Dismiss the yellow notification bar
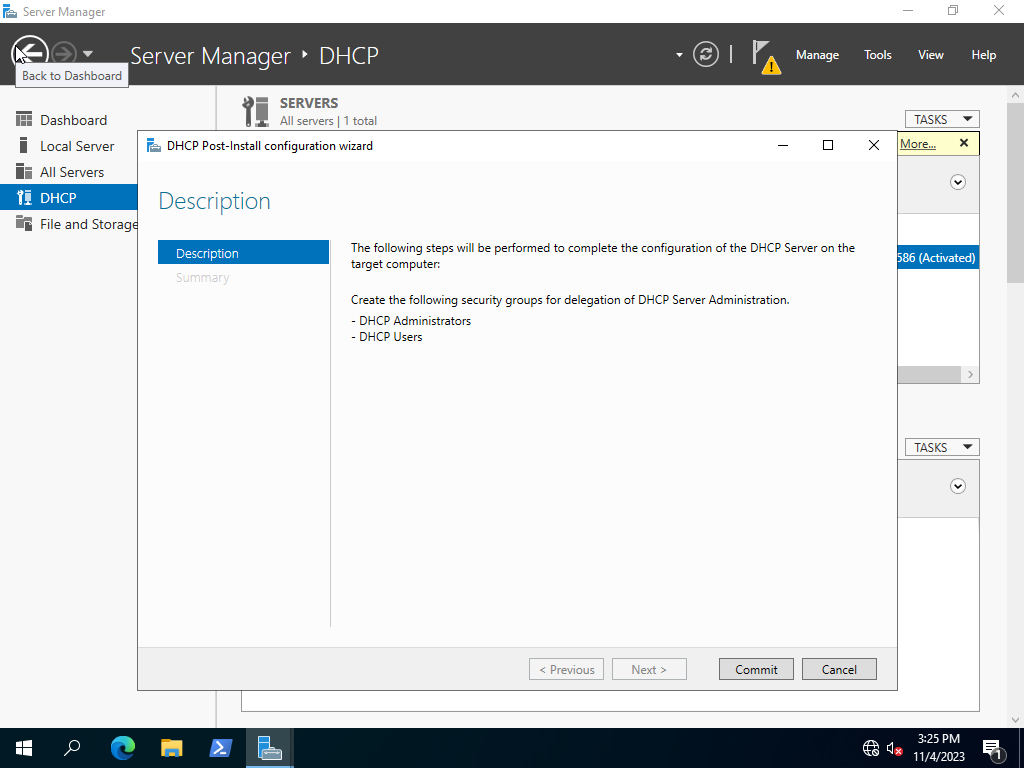The image size is (1024, 768). click(964, 143)
